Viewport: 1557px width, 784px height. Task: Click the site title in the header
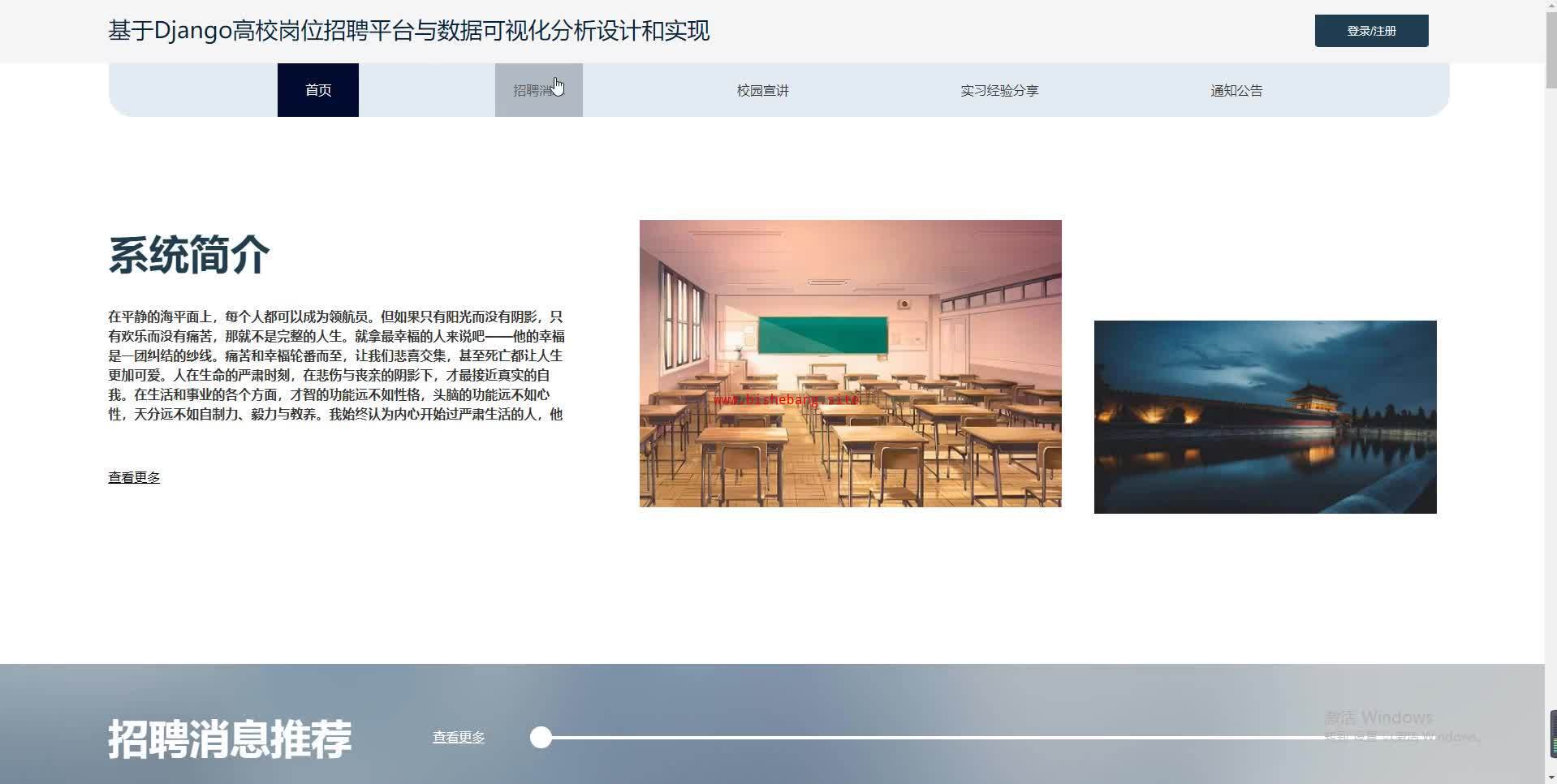tap(408, 31)
